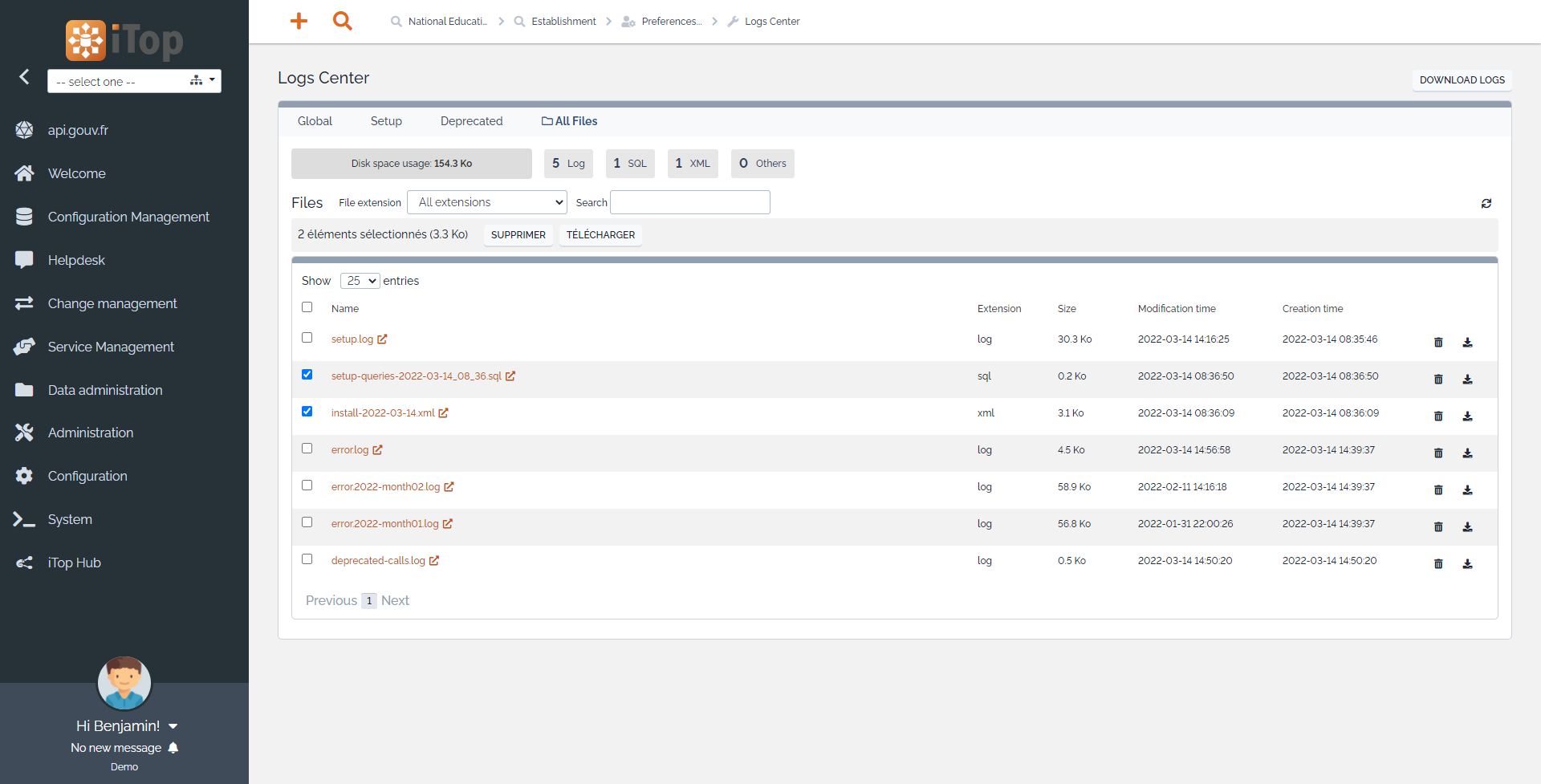The height and width of the screenshot is (784, 1541).
Task: Open the orange global search magnifier
Action: 343,21
